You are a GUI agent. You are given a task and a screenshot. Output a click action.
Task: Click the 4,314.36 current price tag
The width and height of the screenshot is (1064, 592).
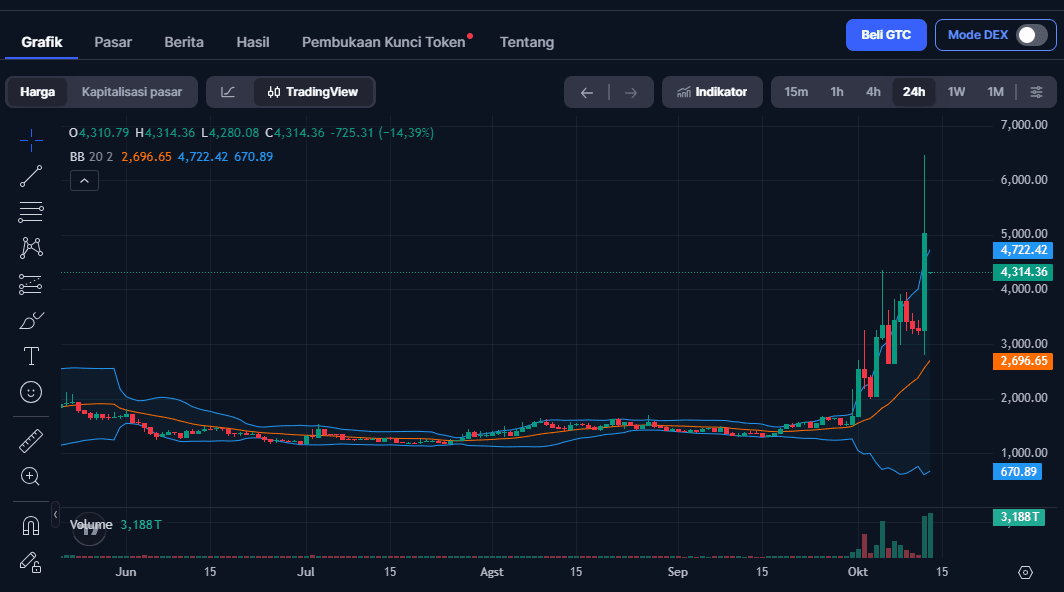point(1023,272)
